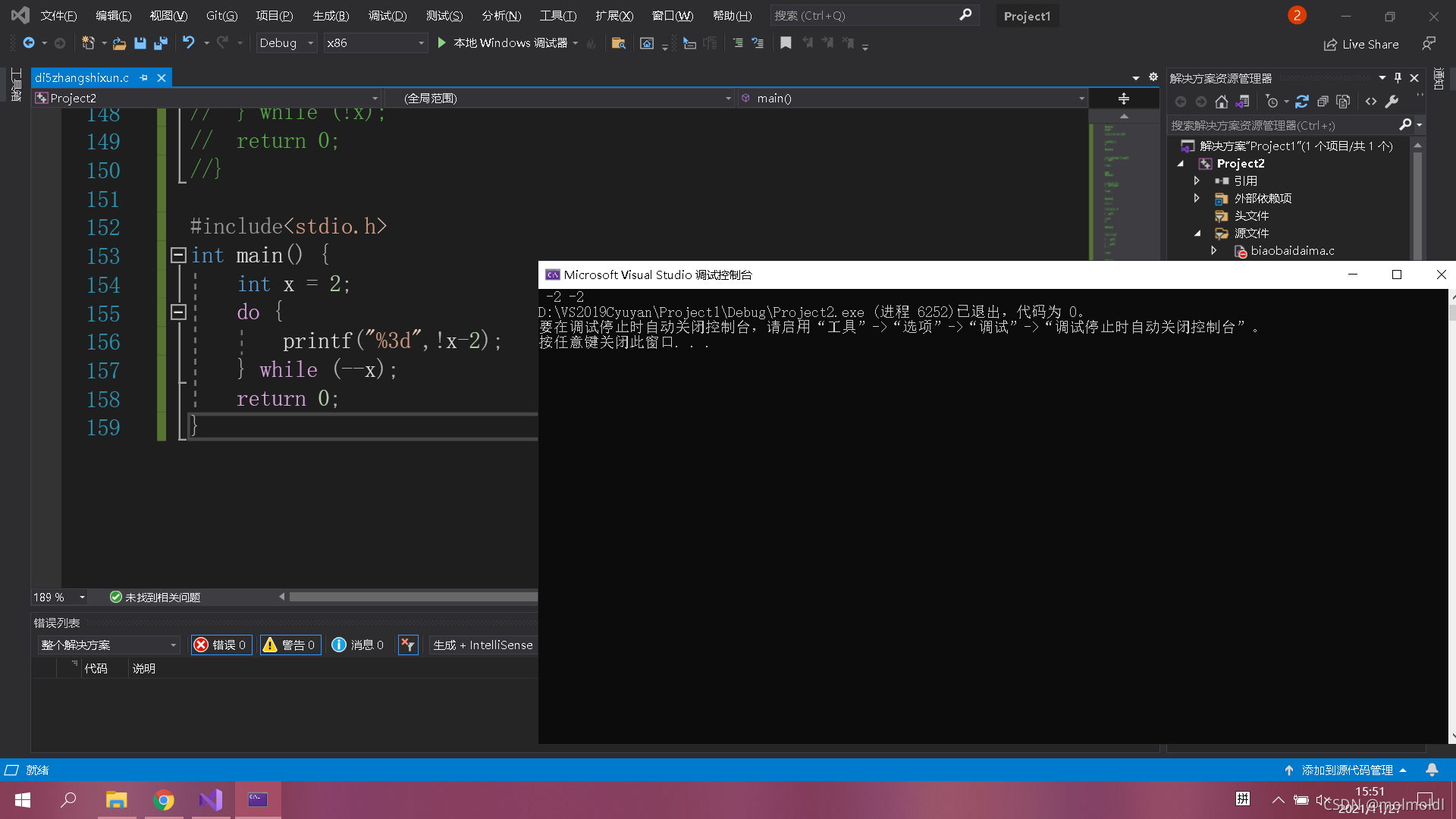Image resolution: width=1456 pixels, height=819 pixels.
Task: Click the search solutions explorer icon
Action: tap(1405, 124)
